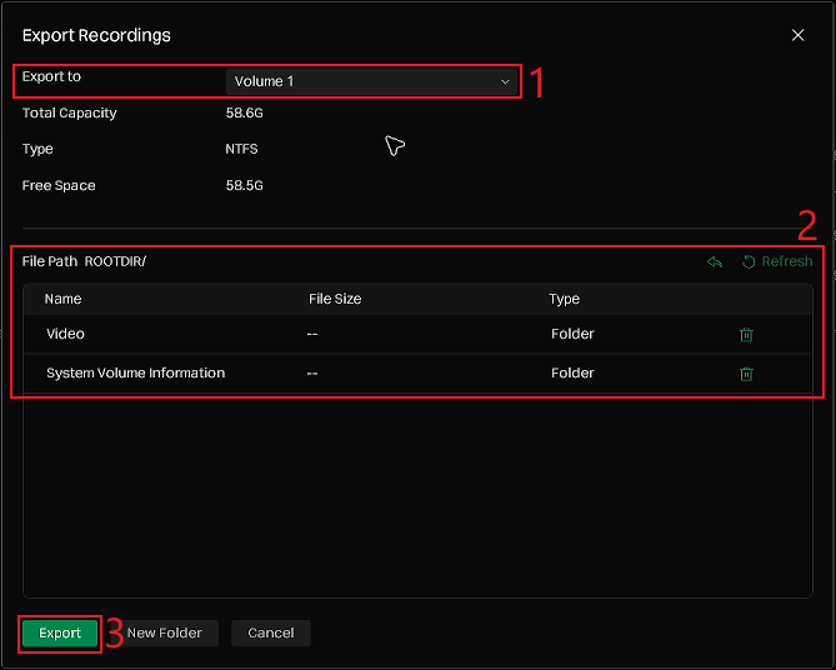Click the Type column header
The width and height of the screenshot is (836, 670).
[x=564, y=299]
